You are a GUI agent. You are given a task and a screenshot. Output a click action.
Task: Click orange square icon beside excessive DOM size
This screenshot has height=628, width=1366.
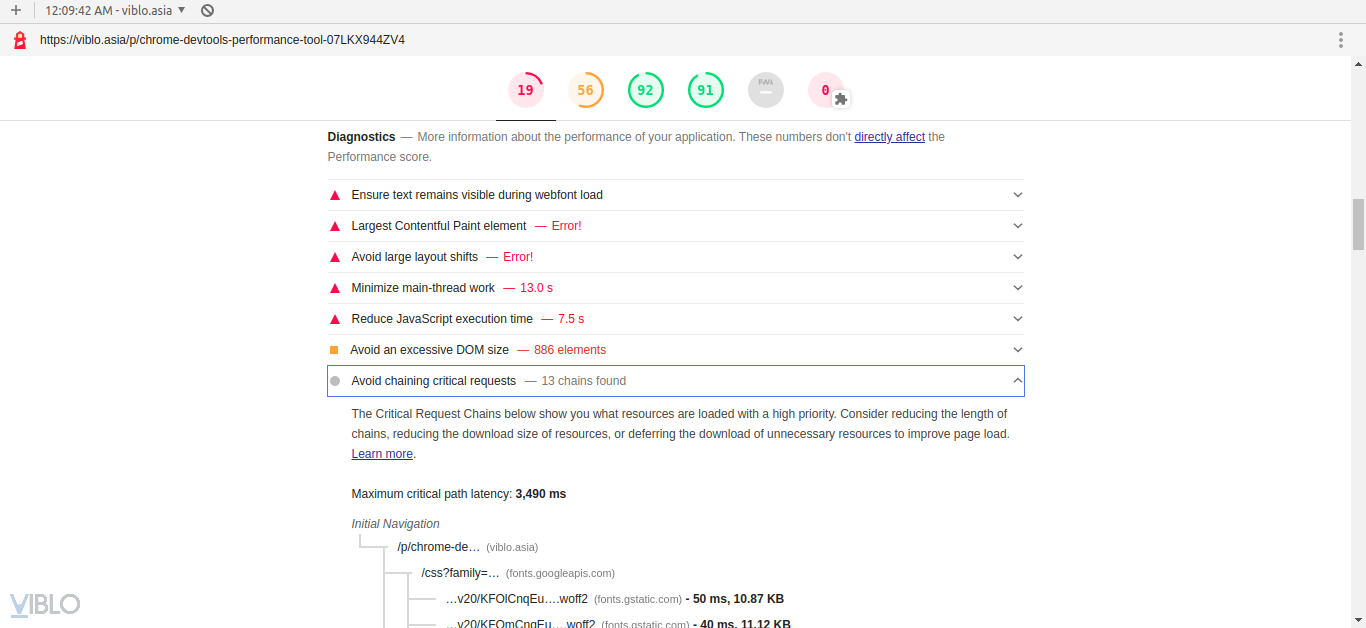click(x=334, y=350)
